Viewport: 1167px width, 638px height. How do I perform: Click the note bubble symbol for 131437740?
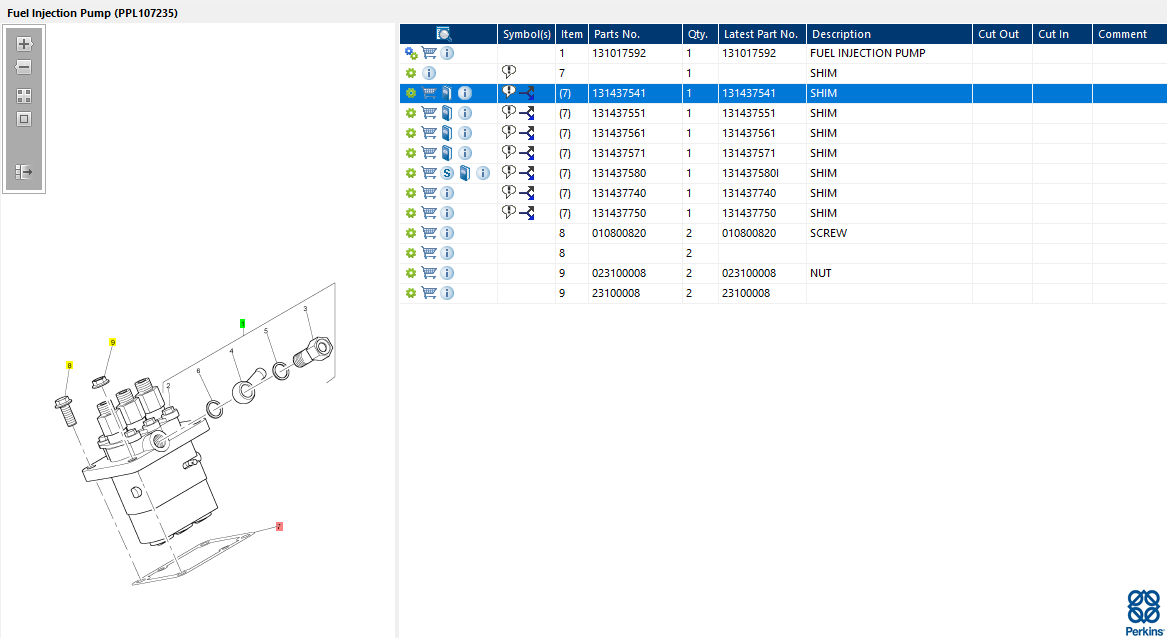pos(509,192)
